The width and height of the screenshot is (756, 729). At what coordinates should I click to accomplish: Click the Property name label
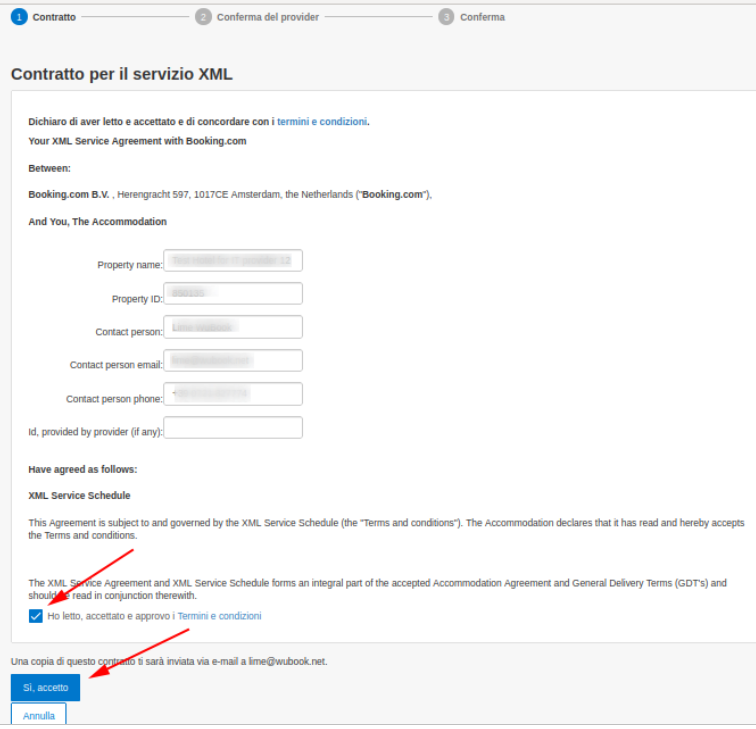pos(130,265)
